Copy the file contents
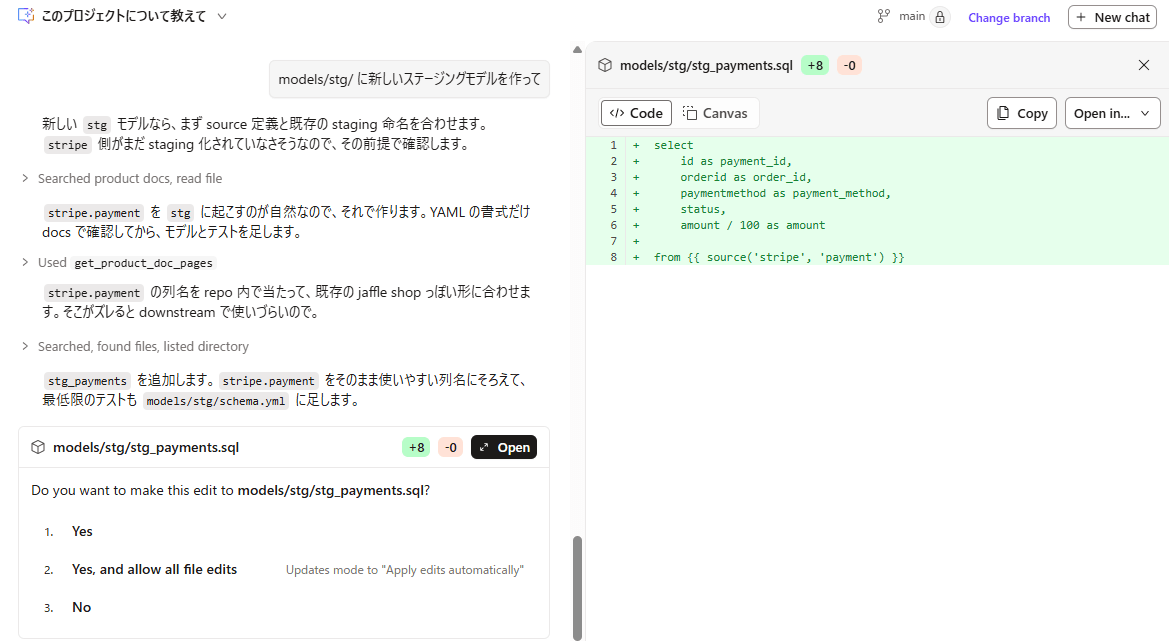1169x641 pixels. point(1021,113)
